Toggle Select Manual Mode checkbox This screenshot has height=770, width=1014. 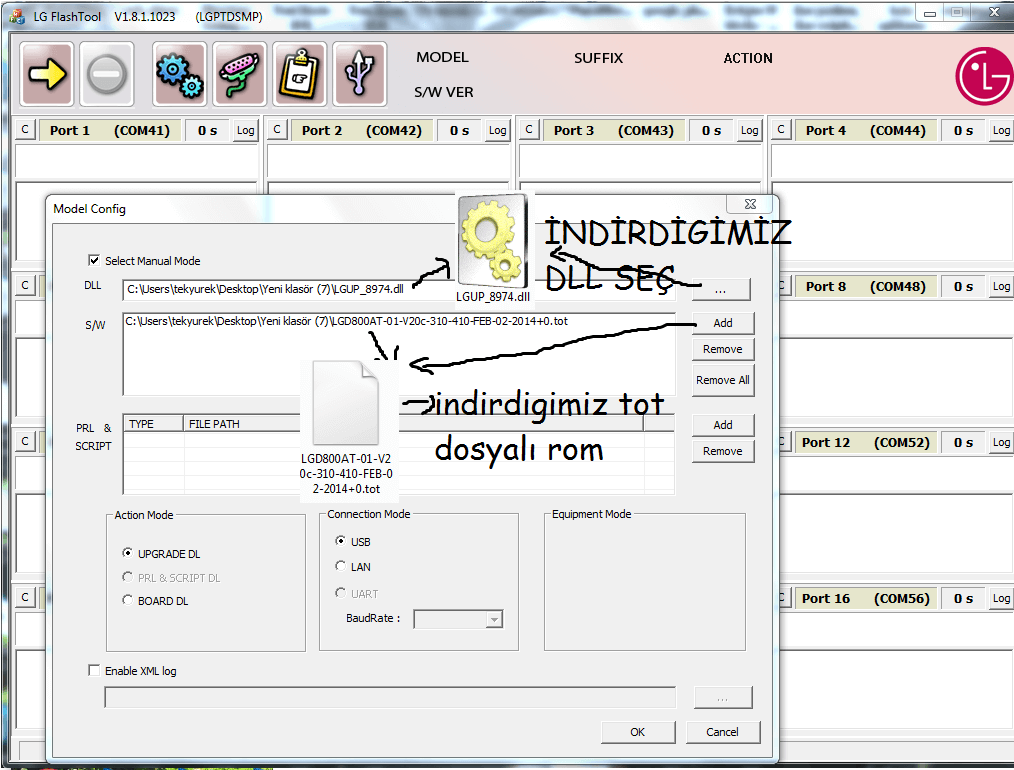95,260
